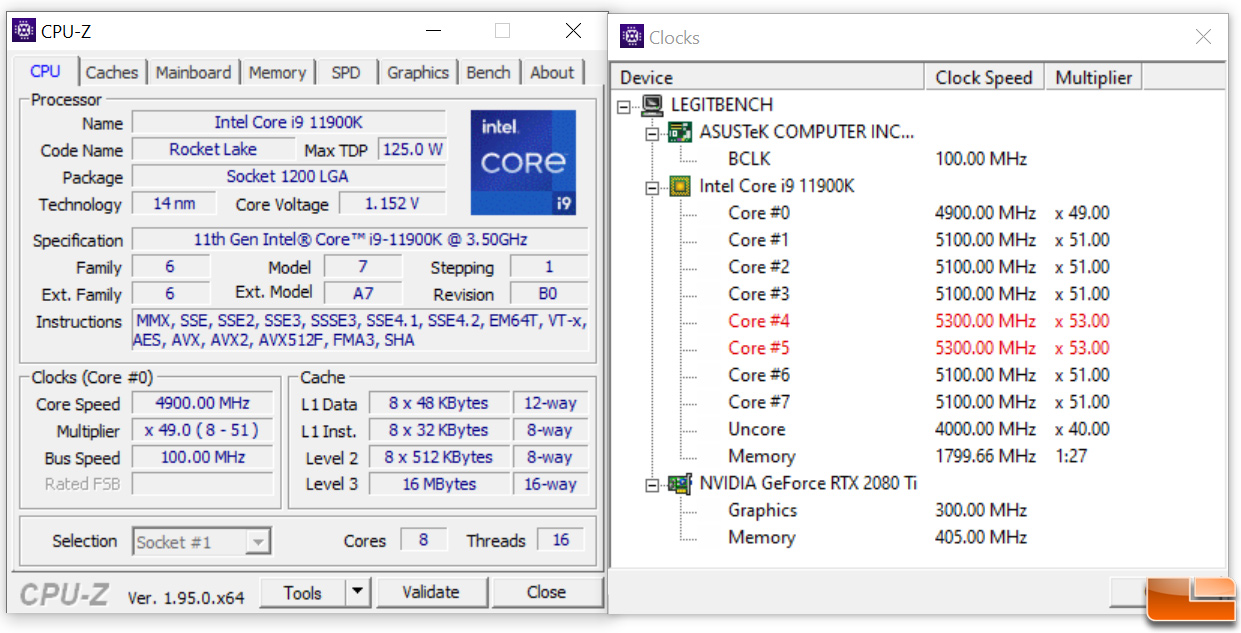1241x633 pixels.
Task: Select the Core #6 row
Action: [x=759, y=374]
